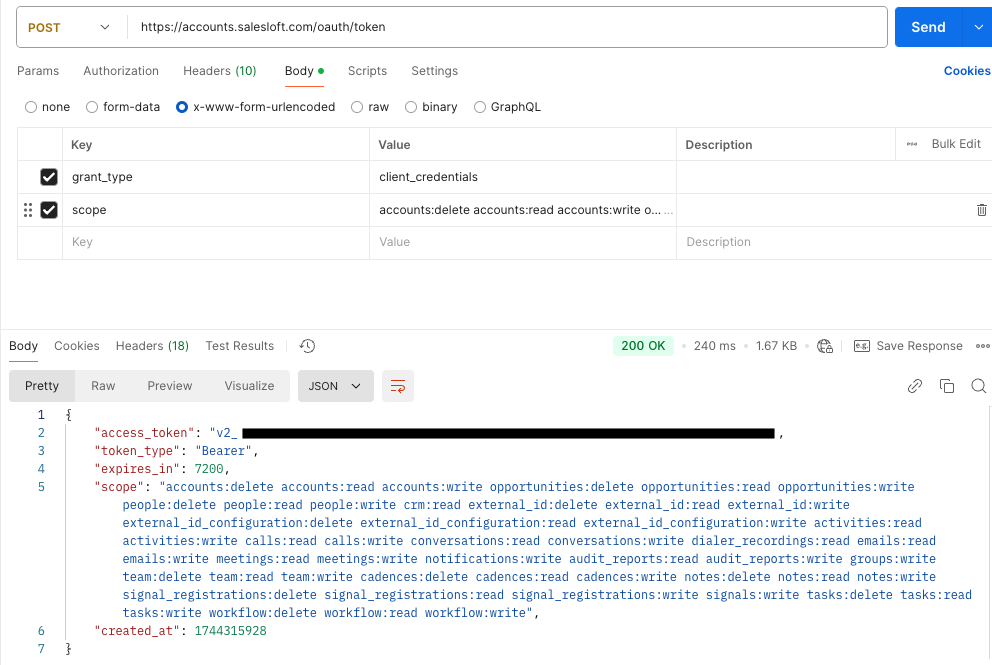Switch to the Authorization tab
The height and width of the screenshot is (665, 992).
tap(121, 71)
